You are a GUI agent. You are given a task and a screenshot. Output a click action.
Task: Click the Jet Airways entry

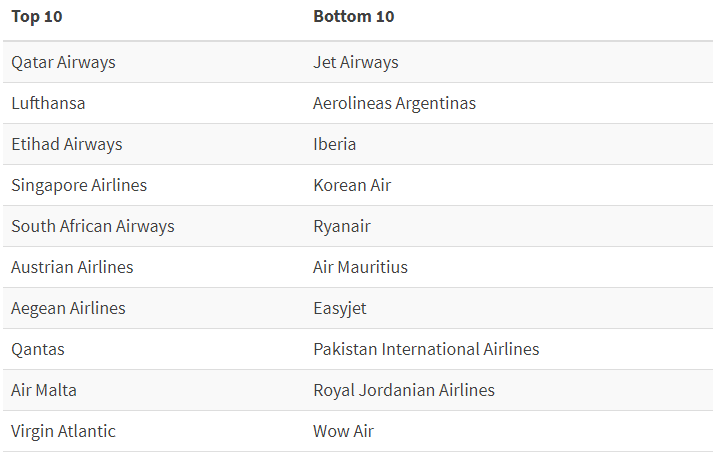(356, 62)
